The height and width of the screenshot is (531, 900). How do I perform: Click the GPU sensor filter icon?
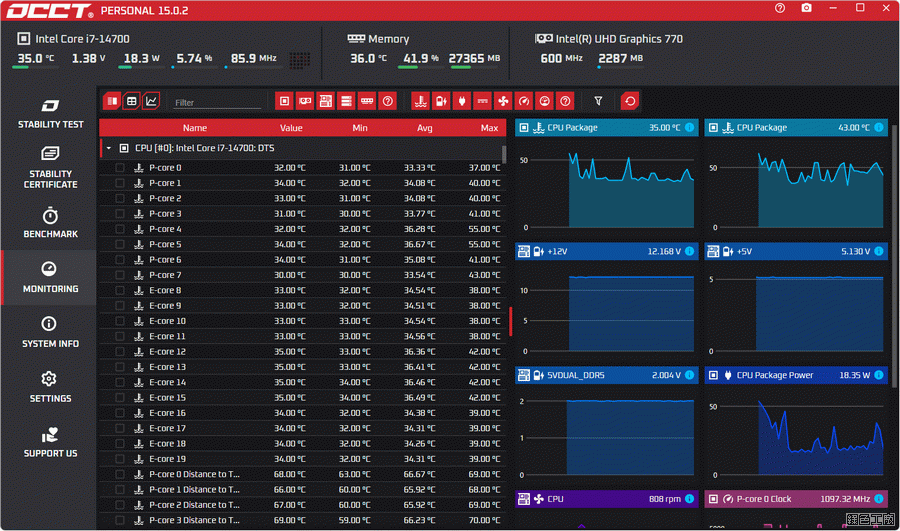(x=305, y=101)
